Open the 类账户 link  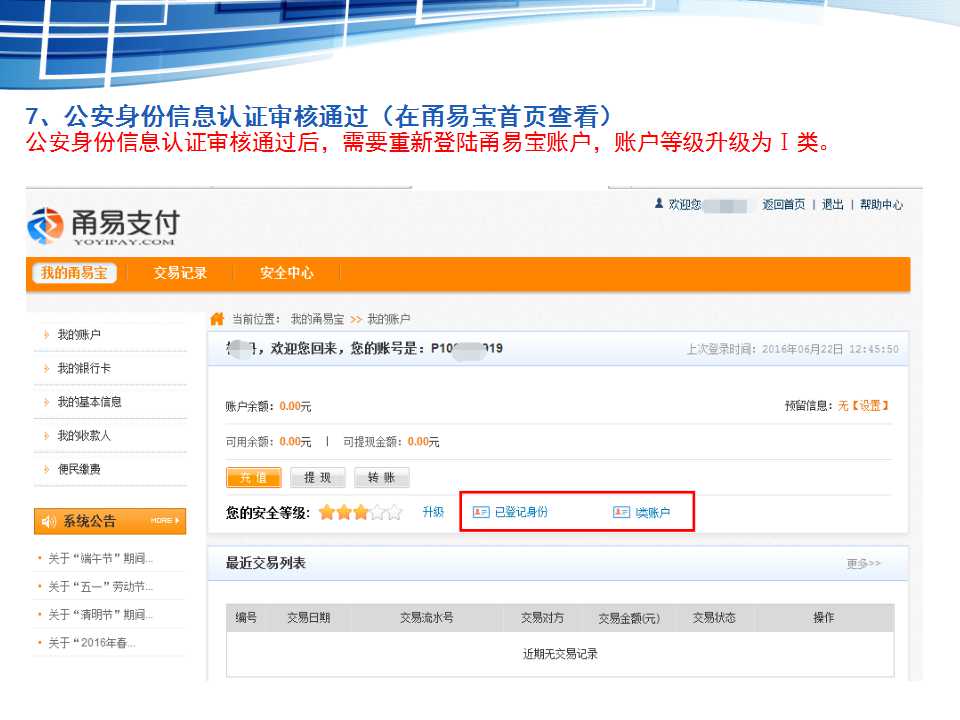[653, 512]
